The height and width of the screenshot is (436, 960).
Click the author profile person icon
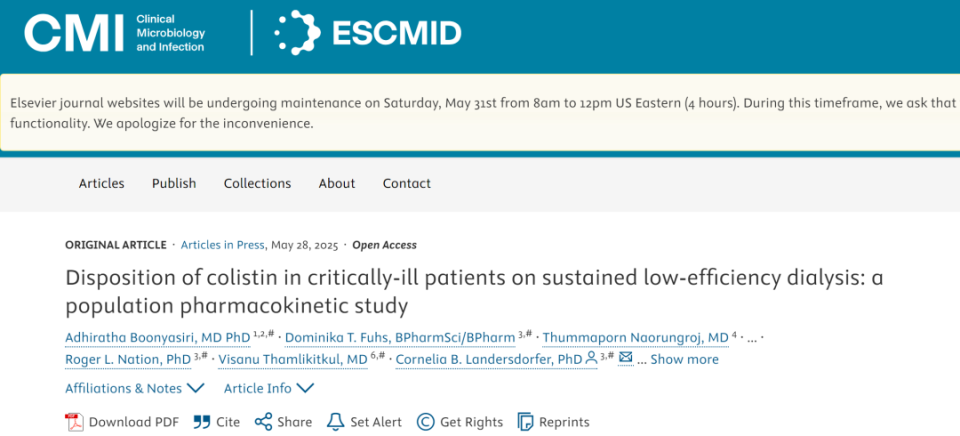click(x=592, y=358)
